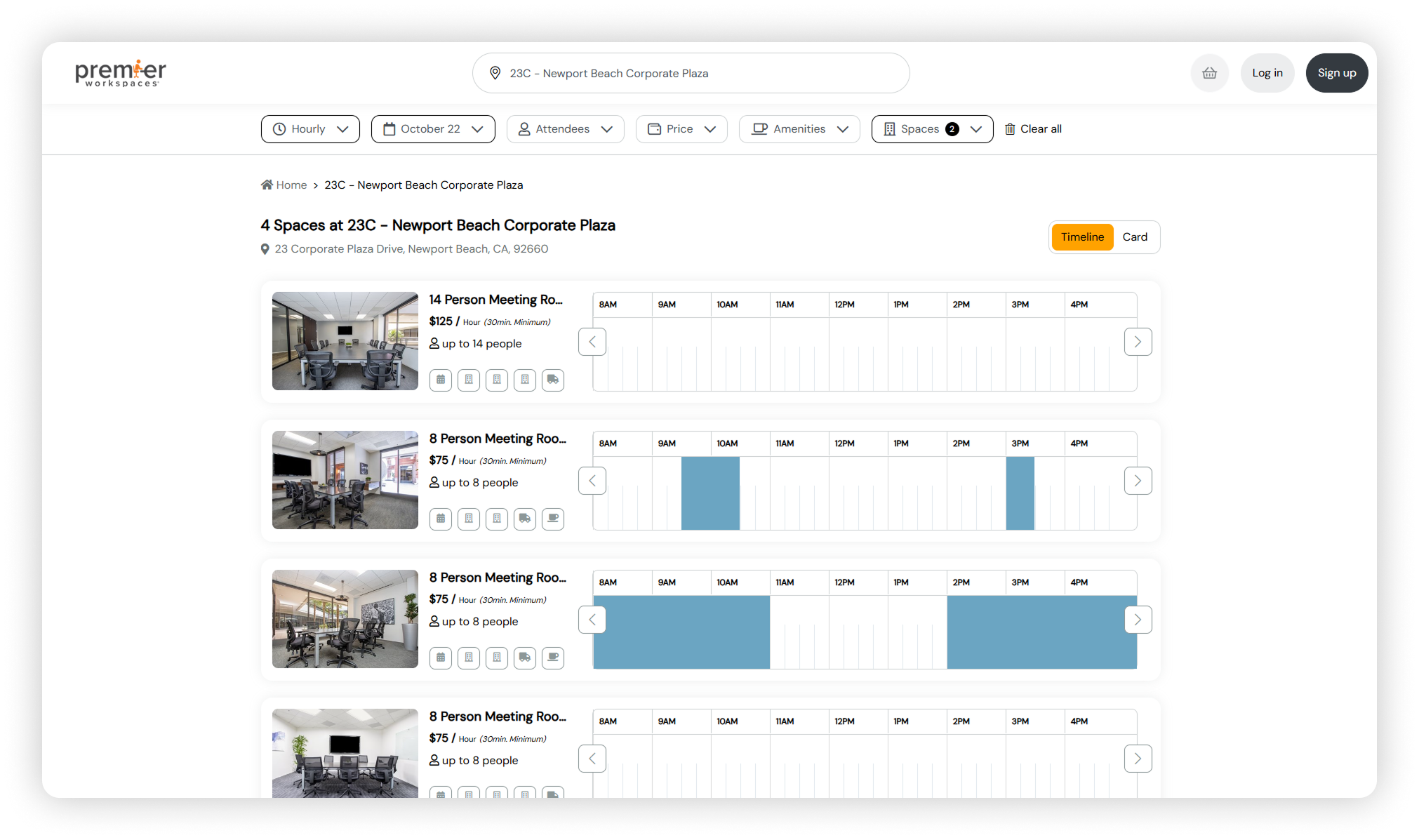Click the Sign up button
The width and height of the screenshot is (1419, 840).
click(x=1336, y=73)
